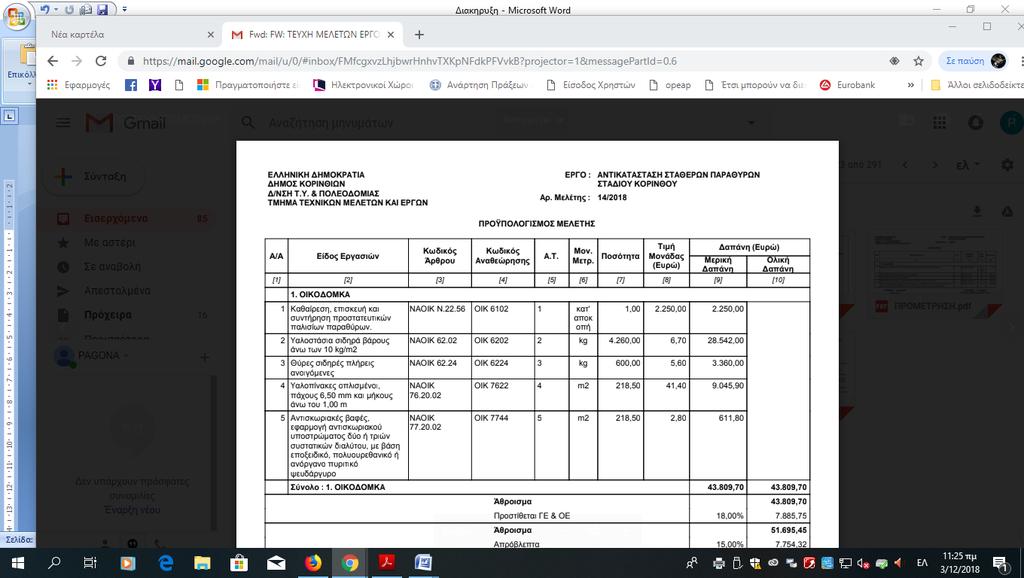The width and height of the screenshot is (1024, 578).
Task: Download all attachments with the arrow icon
Action: tap(977, 211)
